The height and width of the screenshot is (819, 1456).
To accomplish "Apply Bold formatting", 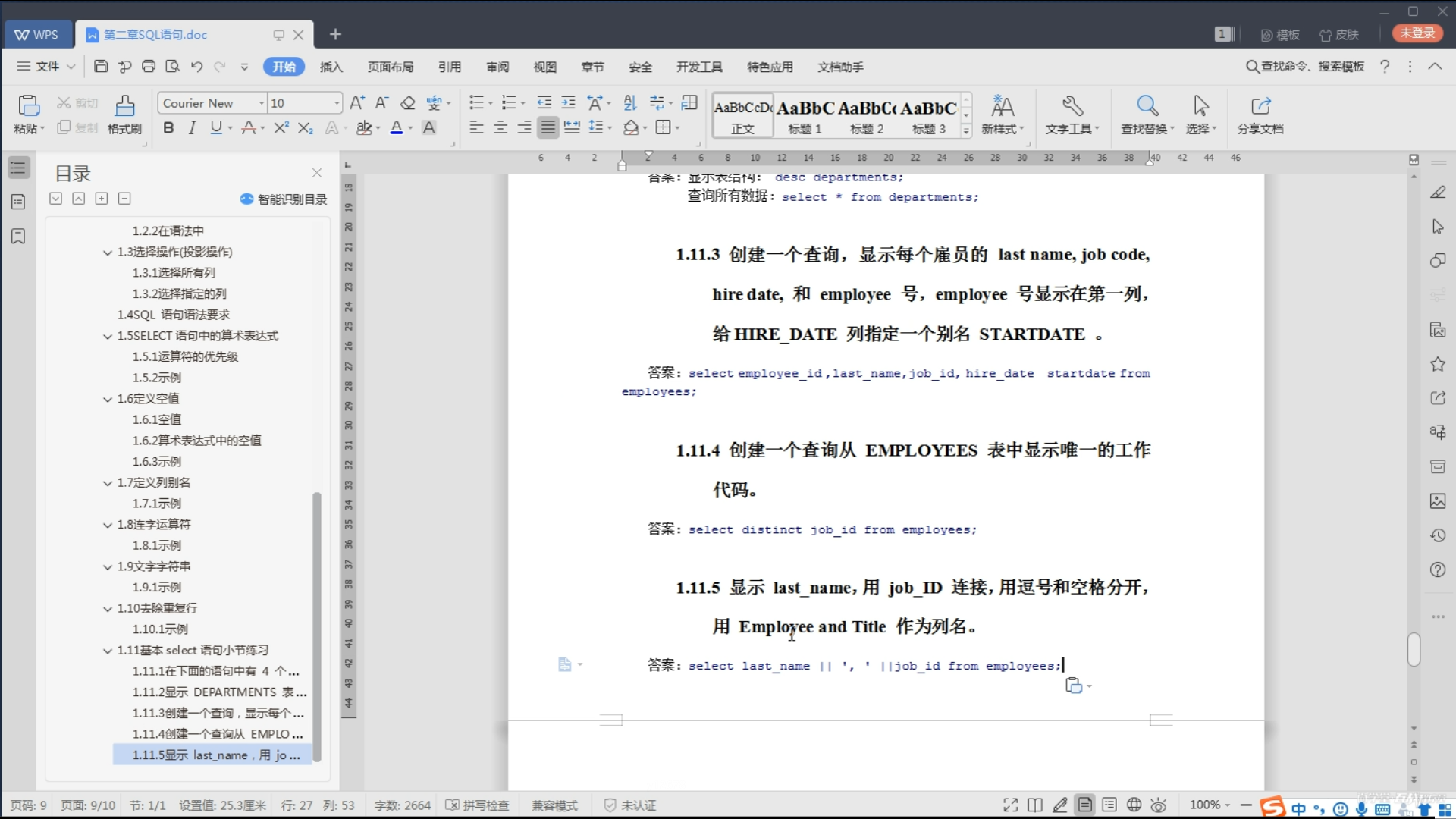I will click(x=168, y=128).
